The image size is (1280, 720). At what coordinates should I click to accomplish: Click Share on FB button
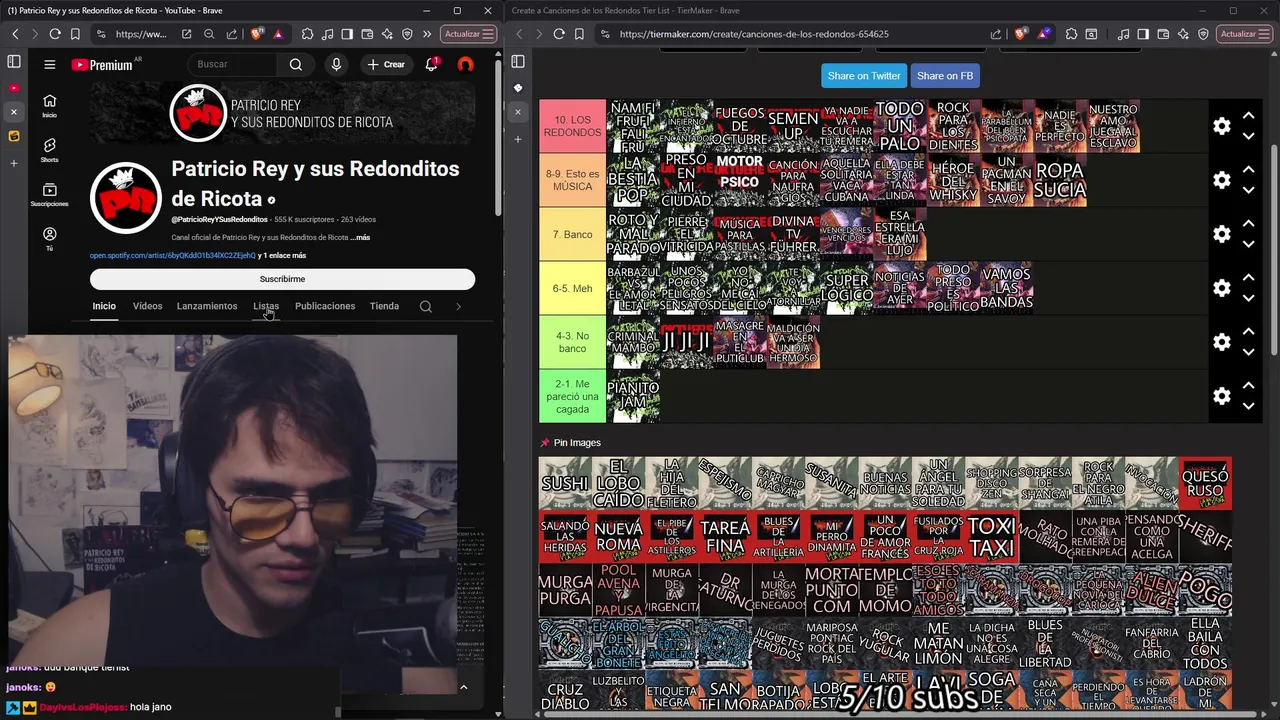click(x=945, y=76)
